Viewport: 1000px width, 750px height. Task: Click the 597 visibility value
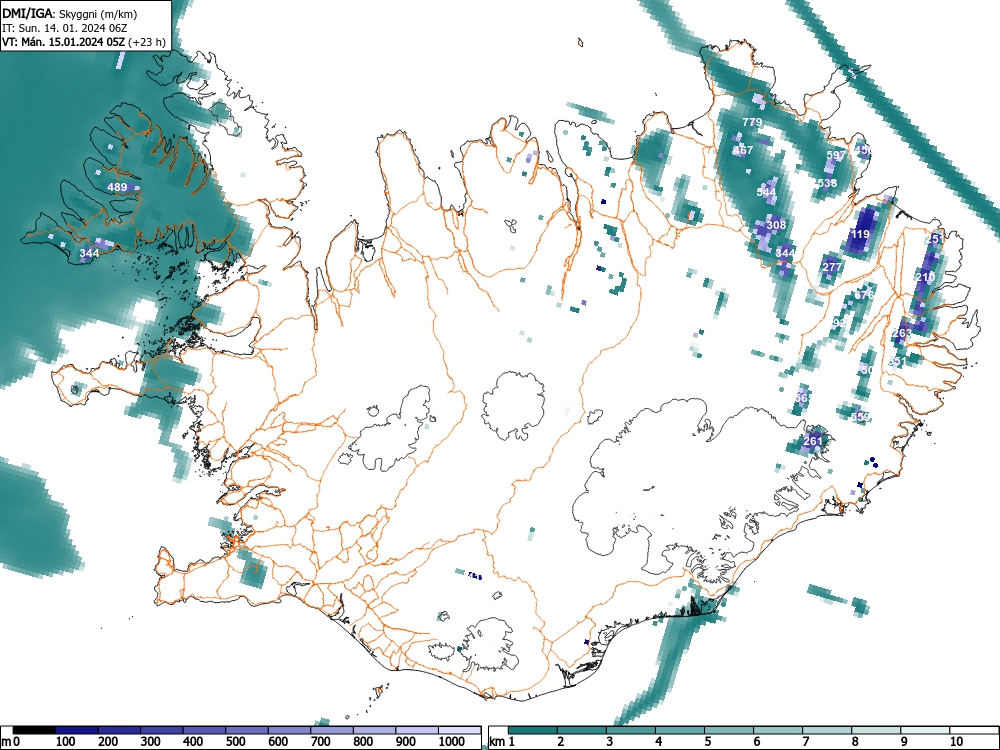click(x=835, y=155)
